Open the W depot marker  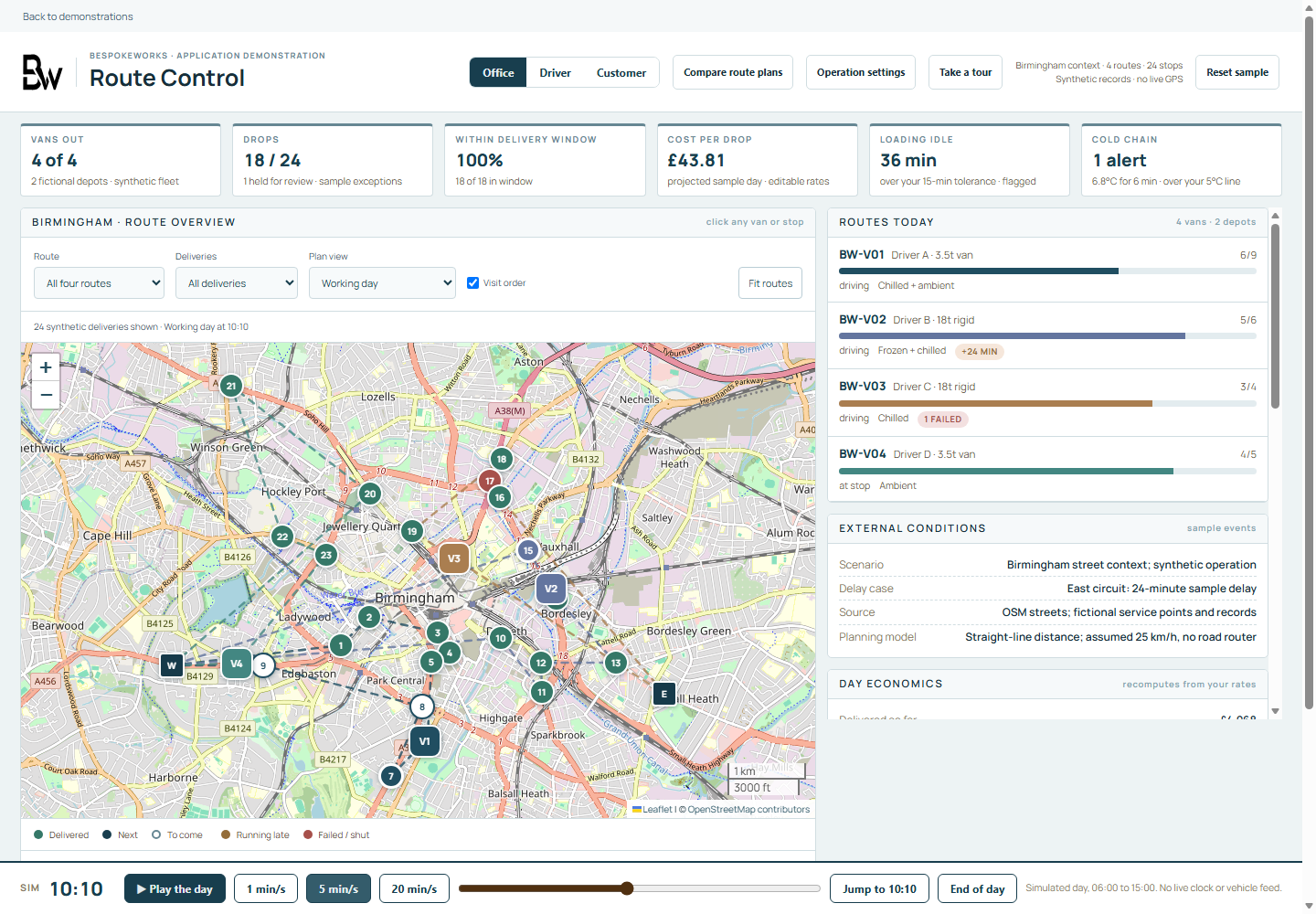pos(172,665)
